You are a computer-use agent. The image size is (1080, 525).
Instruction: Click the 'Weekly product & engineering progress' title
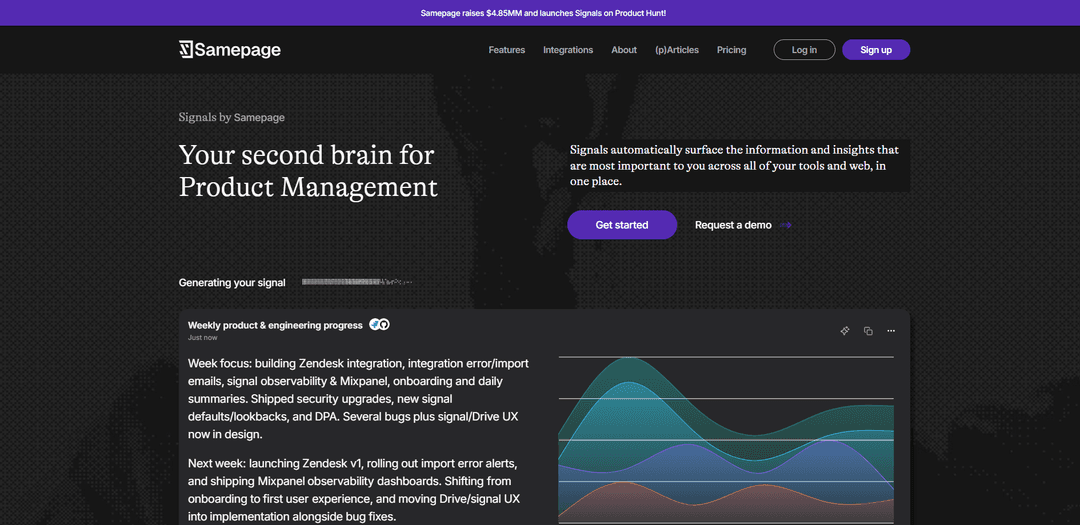click(276, 325)
